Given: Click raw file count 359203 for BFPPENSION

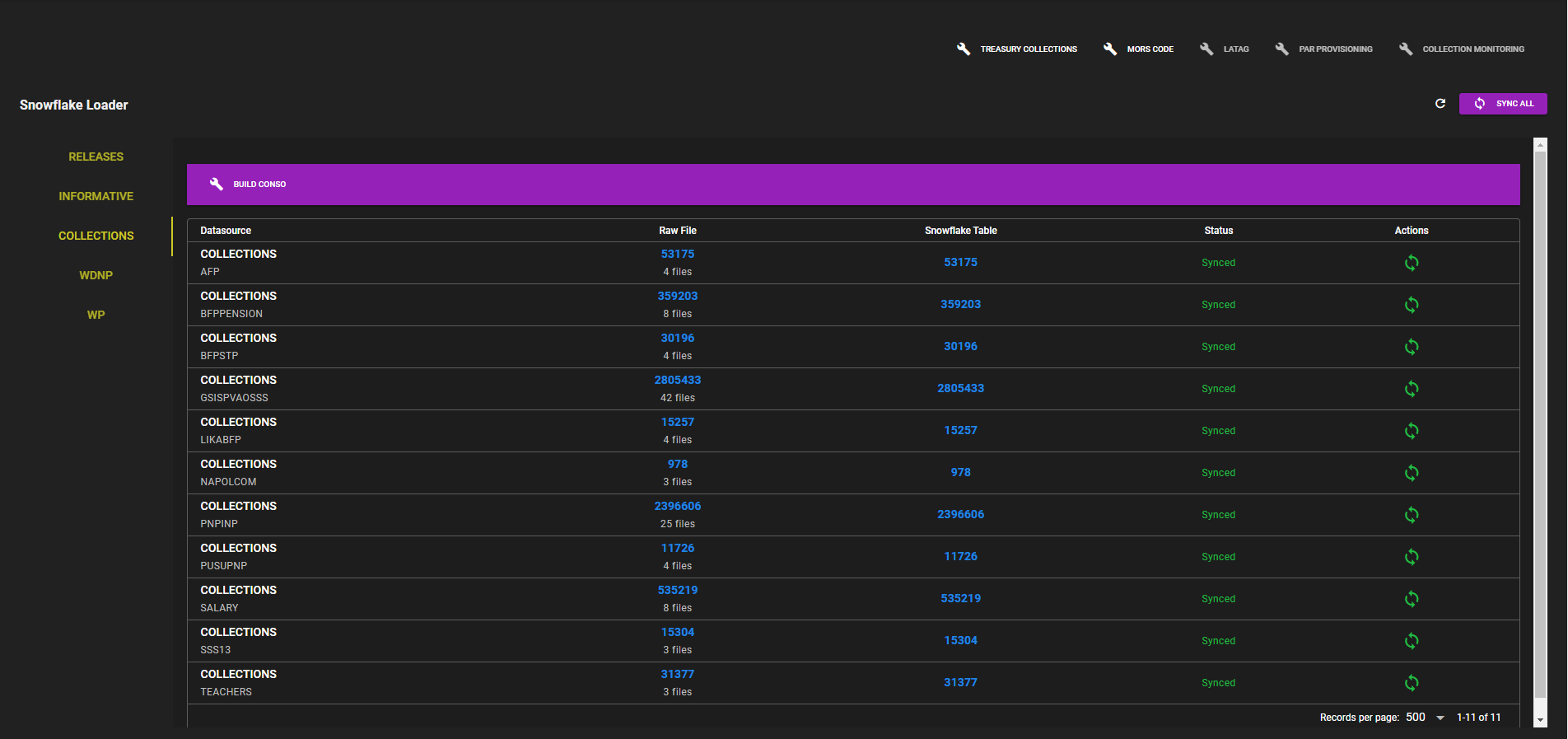Looking at the screenshot, I should [678, 296].
